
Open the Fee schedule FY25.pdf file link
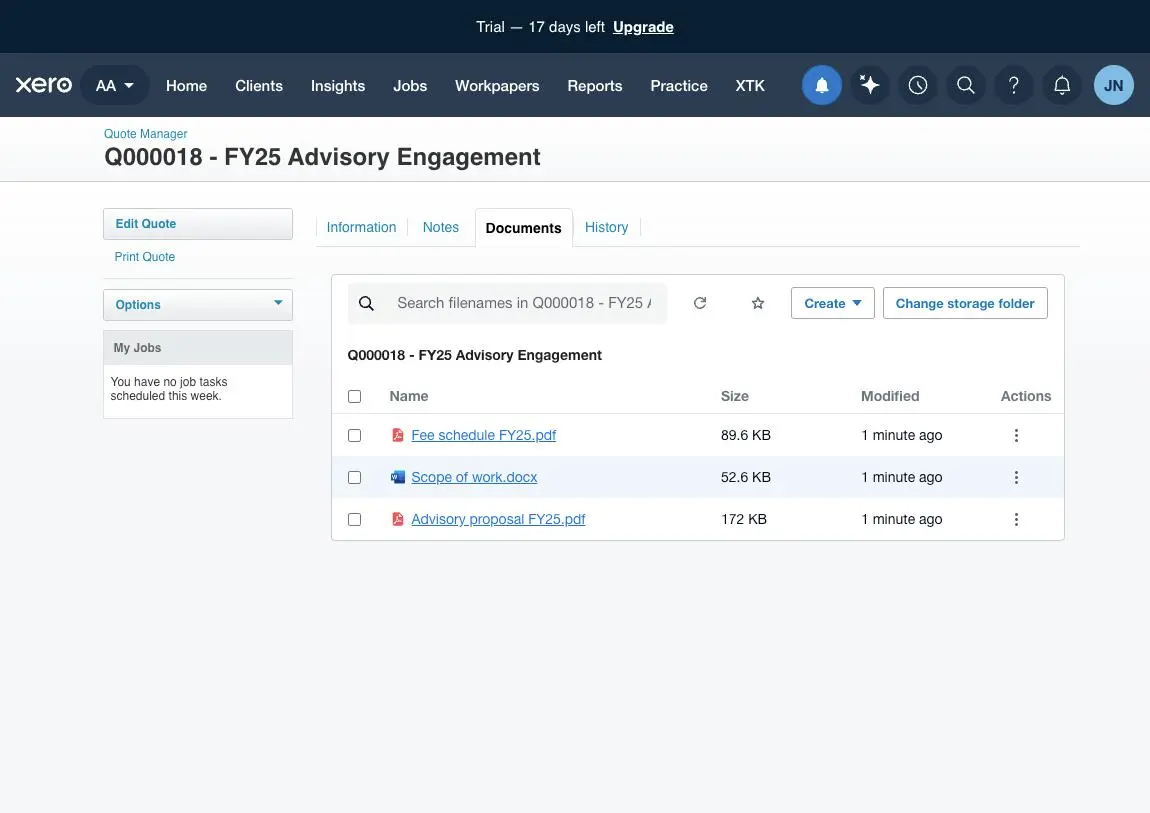483,435
